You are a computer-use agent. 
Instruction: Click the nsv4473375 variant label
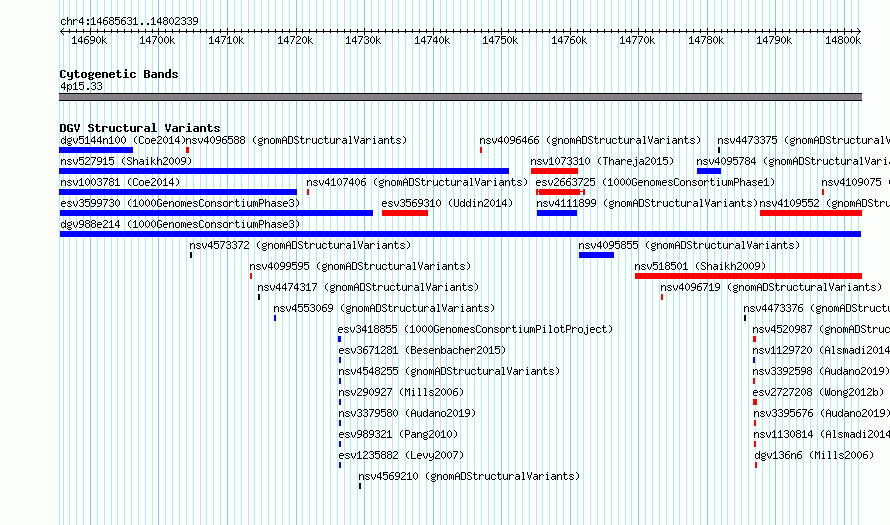point(803,140)
